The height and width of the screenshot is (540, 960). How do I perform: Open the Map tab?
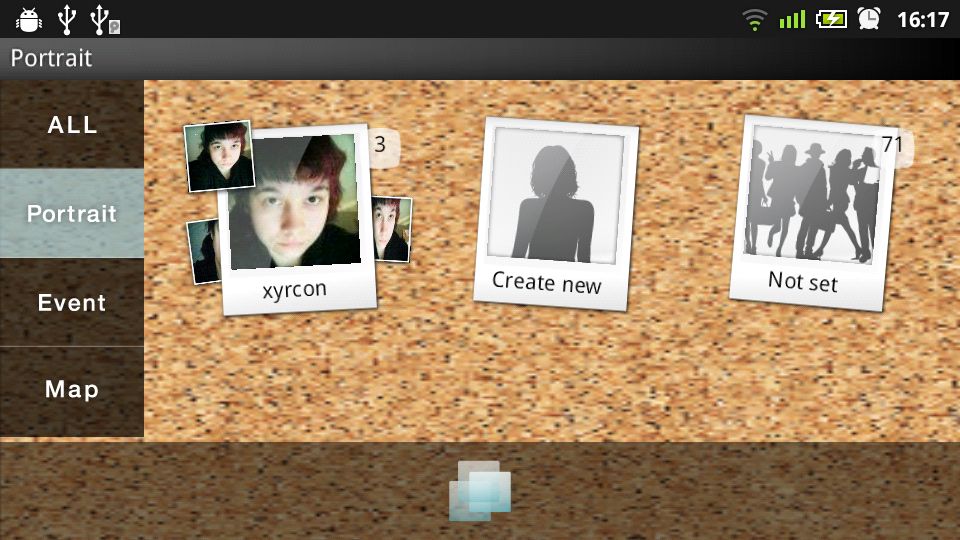(72, 391)
